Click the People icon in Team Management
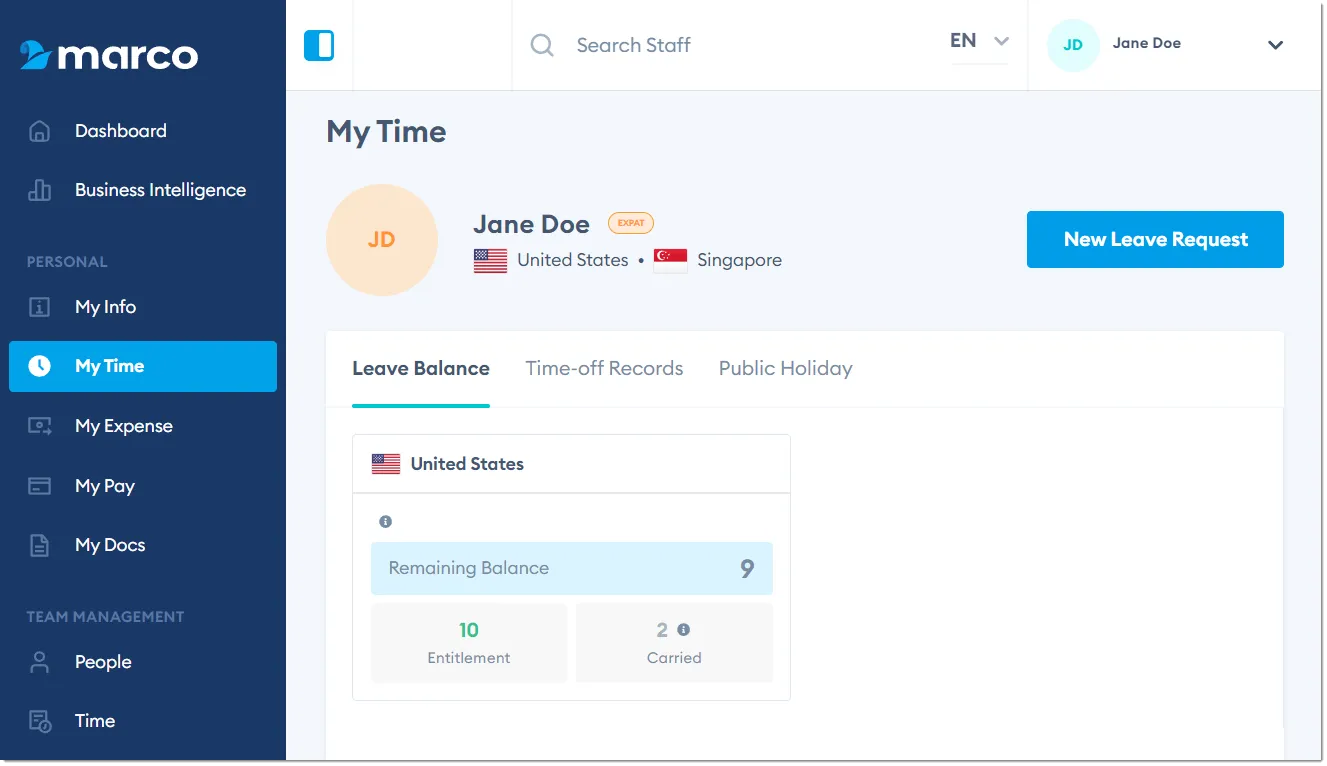 [x=39, y=662]
